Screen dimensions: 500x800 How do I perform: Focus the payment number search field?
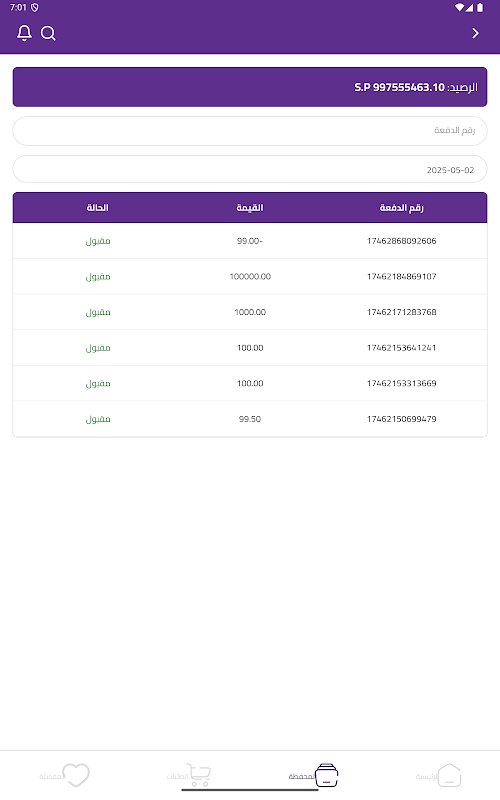250,131
